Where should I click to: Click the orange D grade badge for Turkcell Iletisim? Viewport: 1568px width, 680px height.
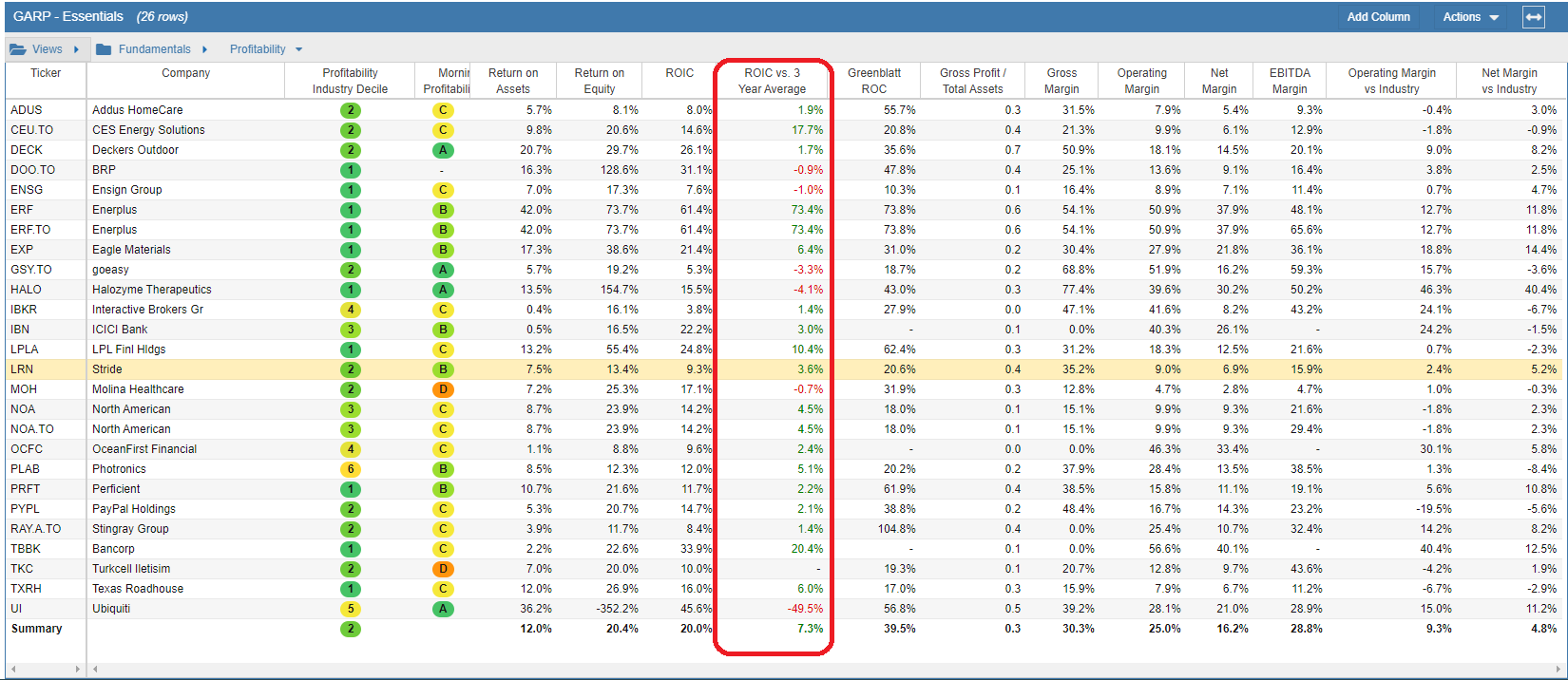click(443, 569)
